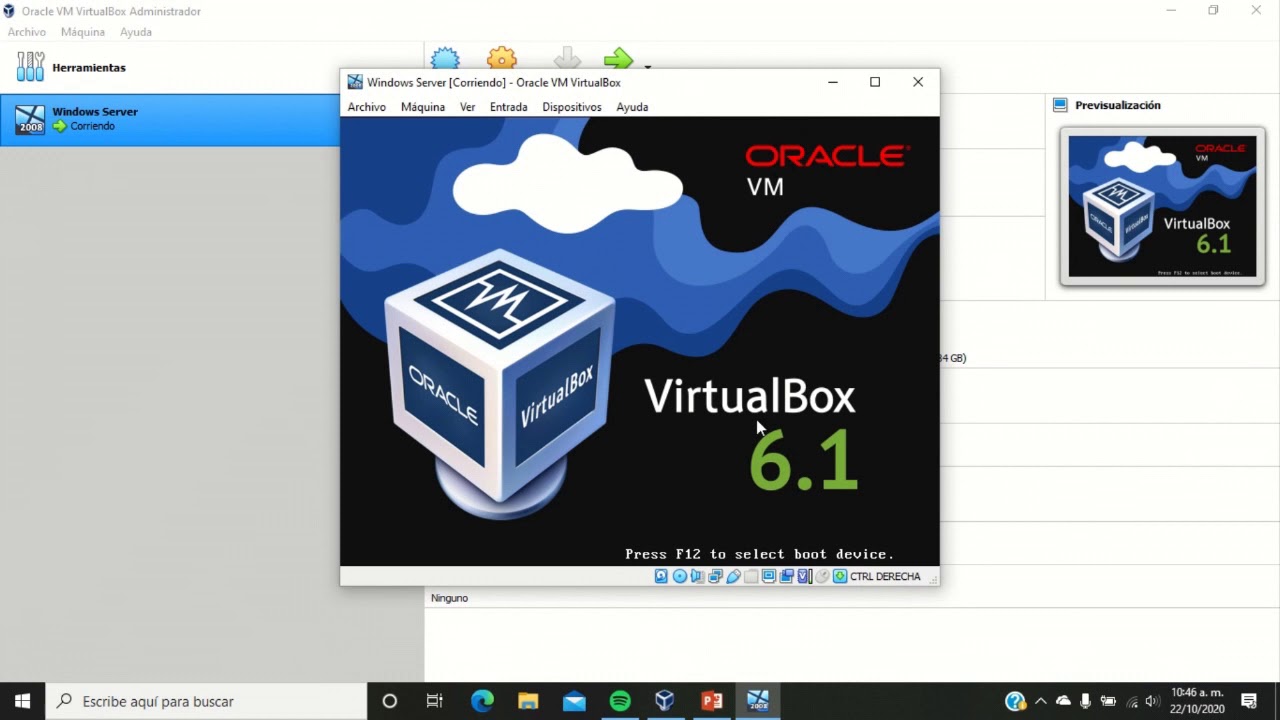Select the Windows Server machine entry
The image size is (1280, 720).
170,119
